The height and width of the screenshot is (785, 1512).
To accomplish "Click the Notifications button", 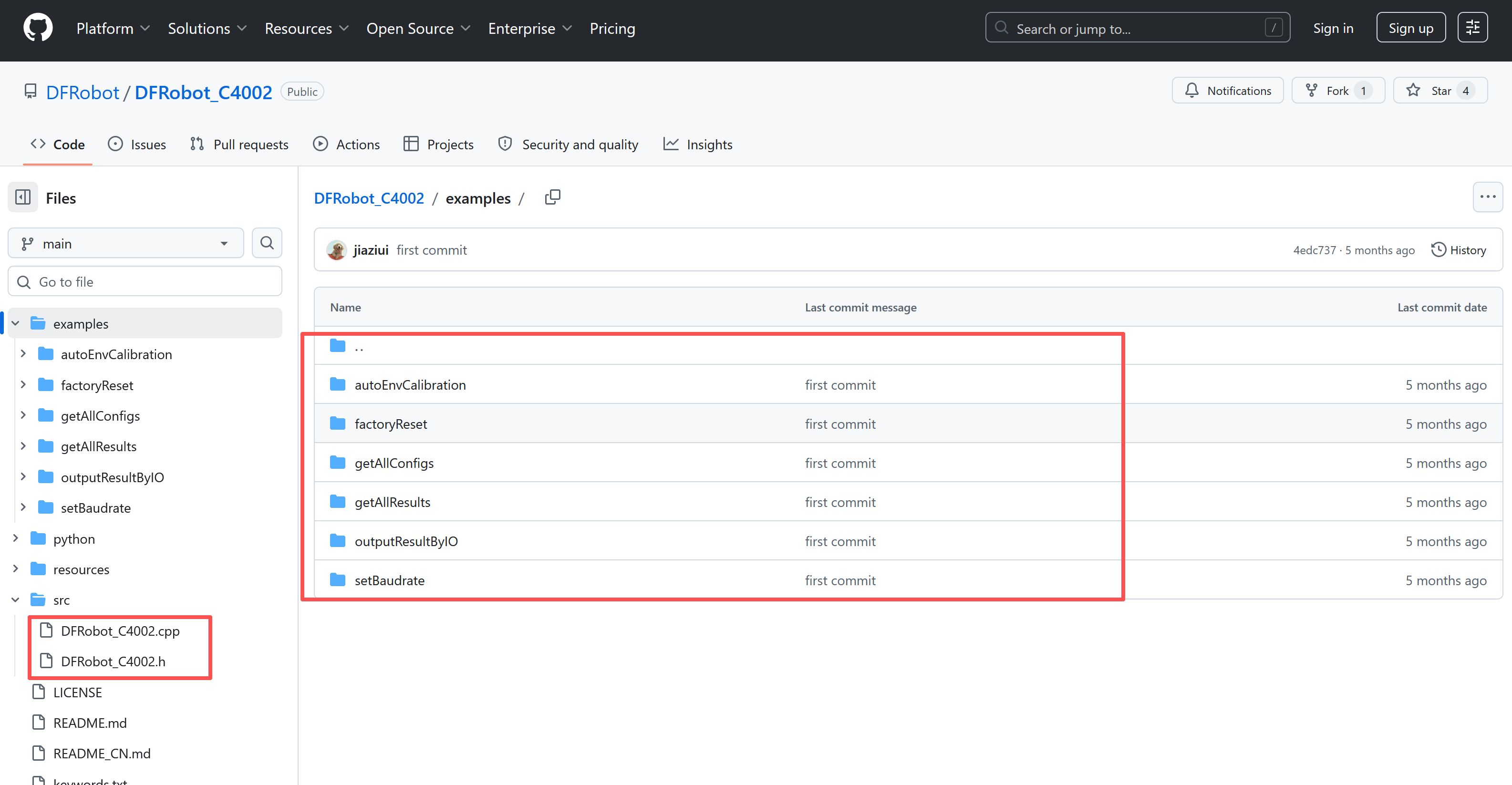I will 1227,90.
